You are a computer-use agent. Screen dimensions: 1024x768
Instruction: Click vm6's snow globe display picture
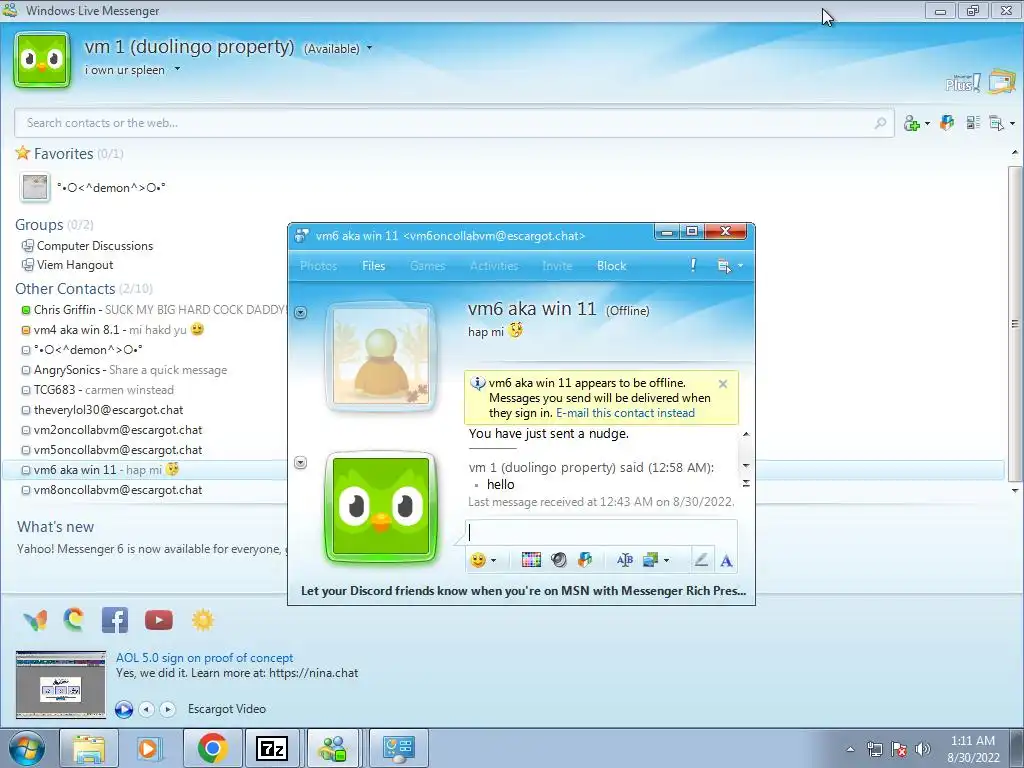pos(381,357)
